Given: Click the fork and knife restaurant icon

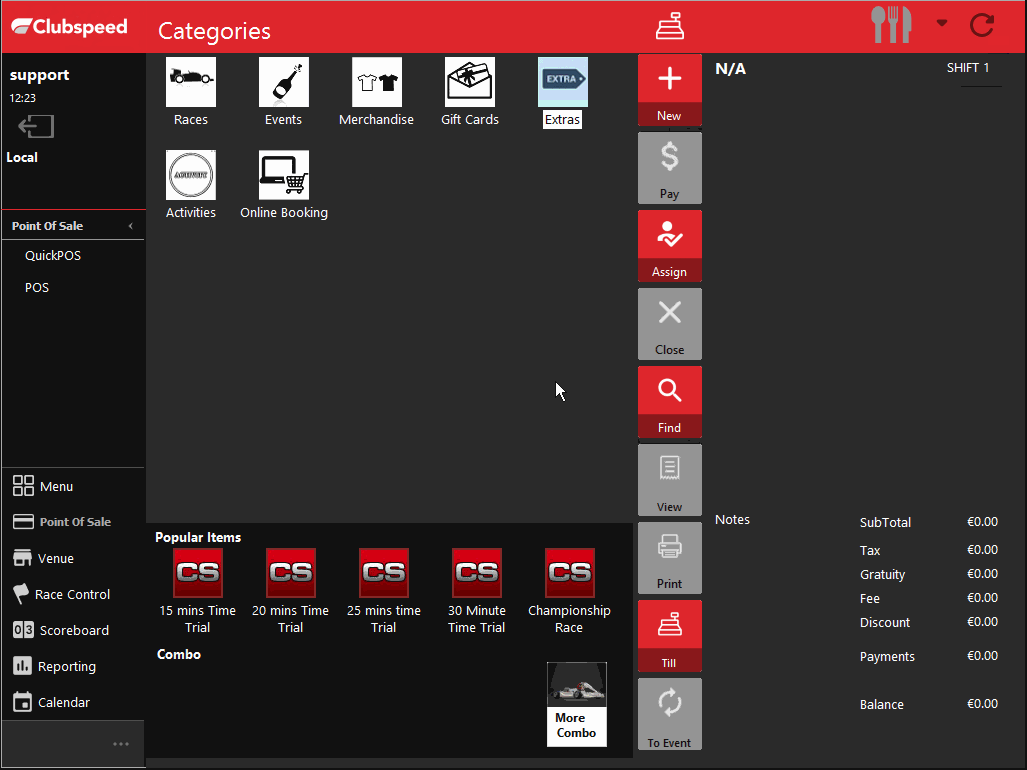Looking at the screenshot, I should pos(891,25).
